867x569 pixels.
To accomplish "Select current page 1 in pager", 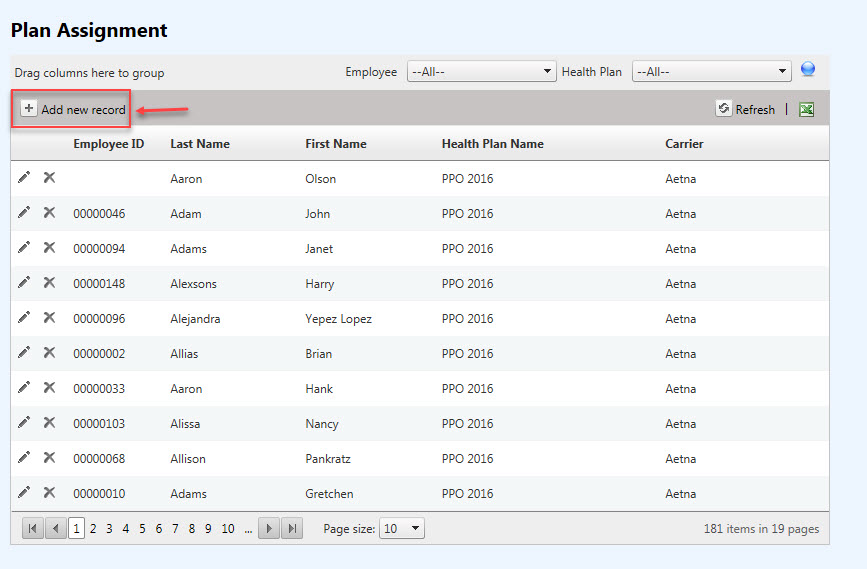I will click(76, 528).
